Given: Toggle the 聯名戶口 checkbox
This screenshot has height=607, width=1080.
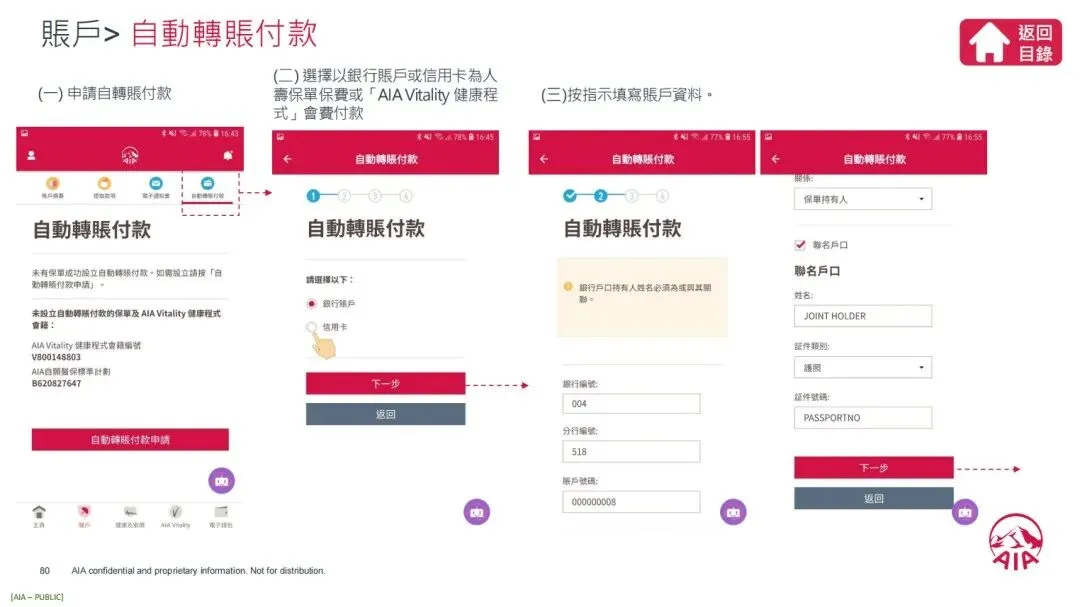Looking at the screenshot, I should coord(800,245).
